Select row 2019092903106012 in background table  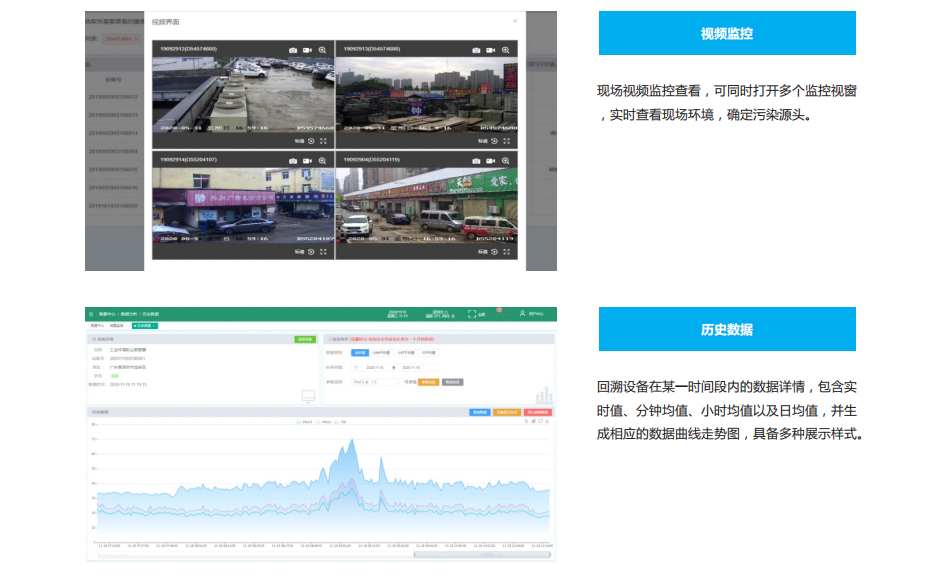[x=113, y=96]
